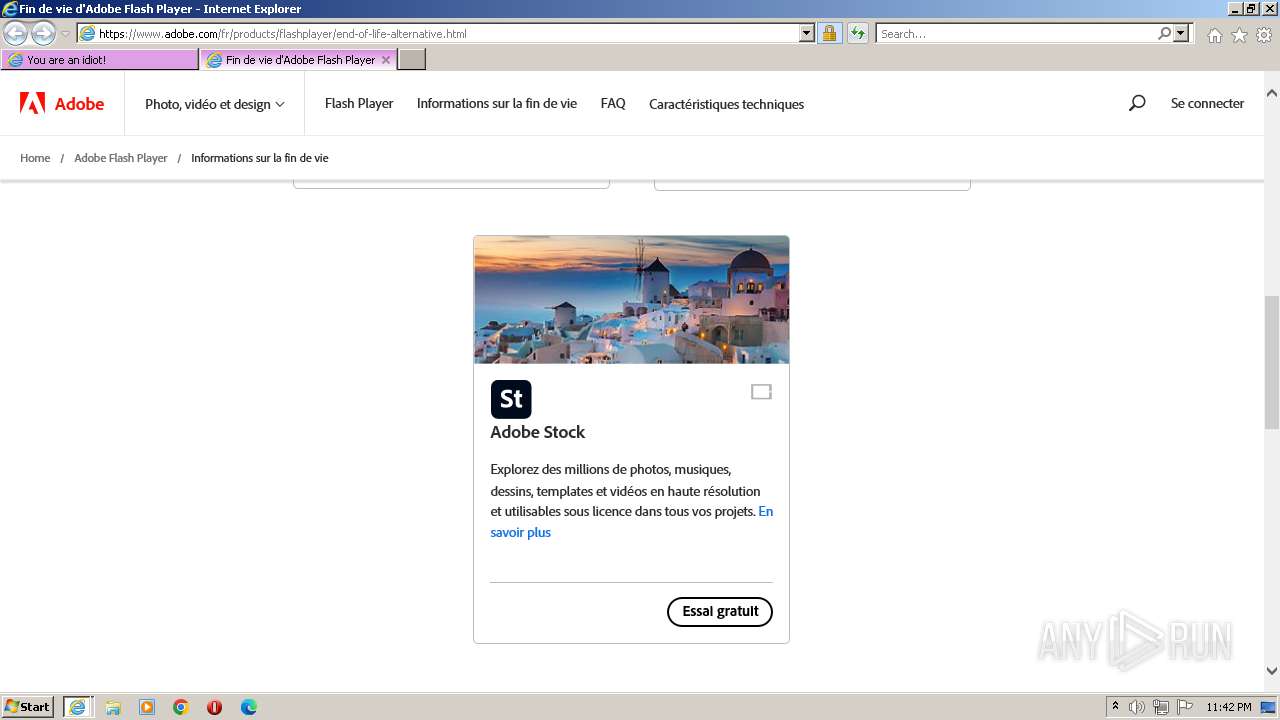Click the browser Search box
Image resolution: width=1280 pixels, height=720 pixels.
pos(1016,33)
